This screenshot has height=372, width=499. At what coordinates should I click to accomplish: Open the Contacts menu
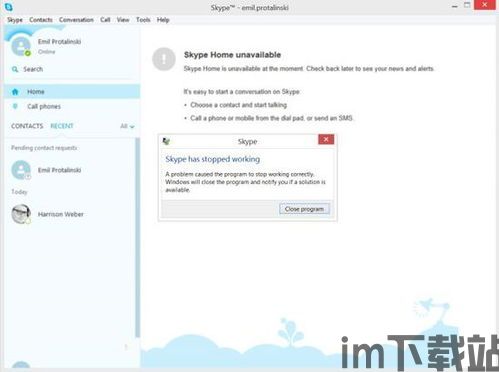click(x=41, y=20)
